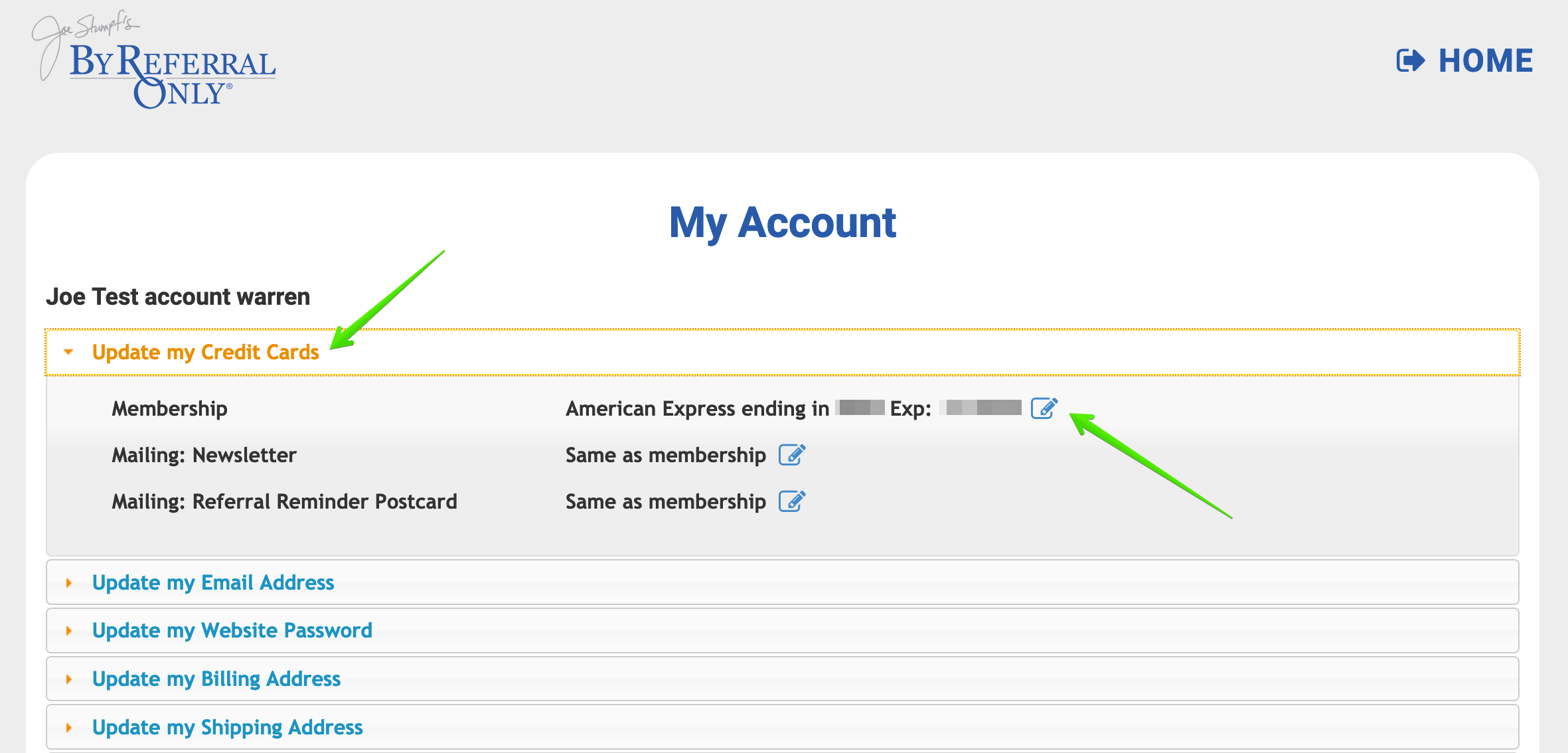The image size is (1568, 753).
Task: Open the Update my Shipping Address section
Action: (x=227, y=727)
